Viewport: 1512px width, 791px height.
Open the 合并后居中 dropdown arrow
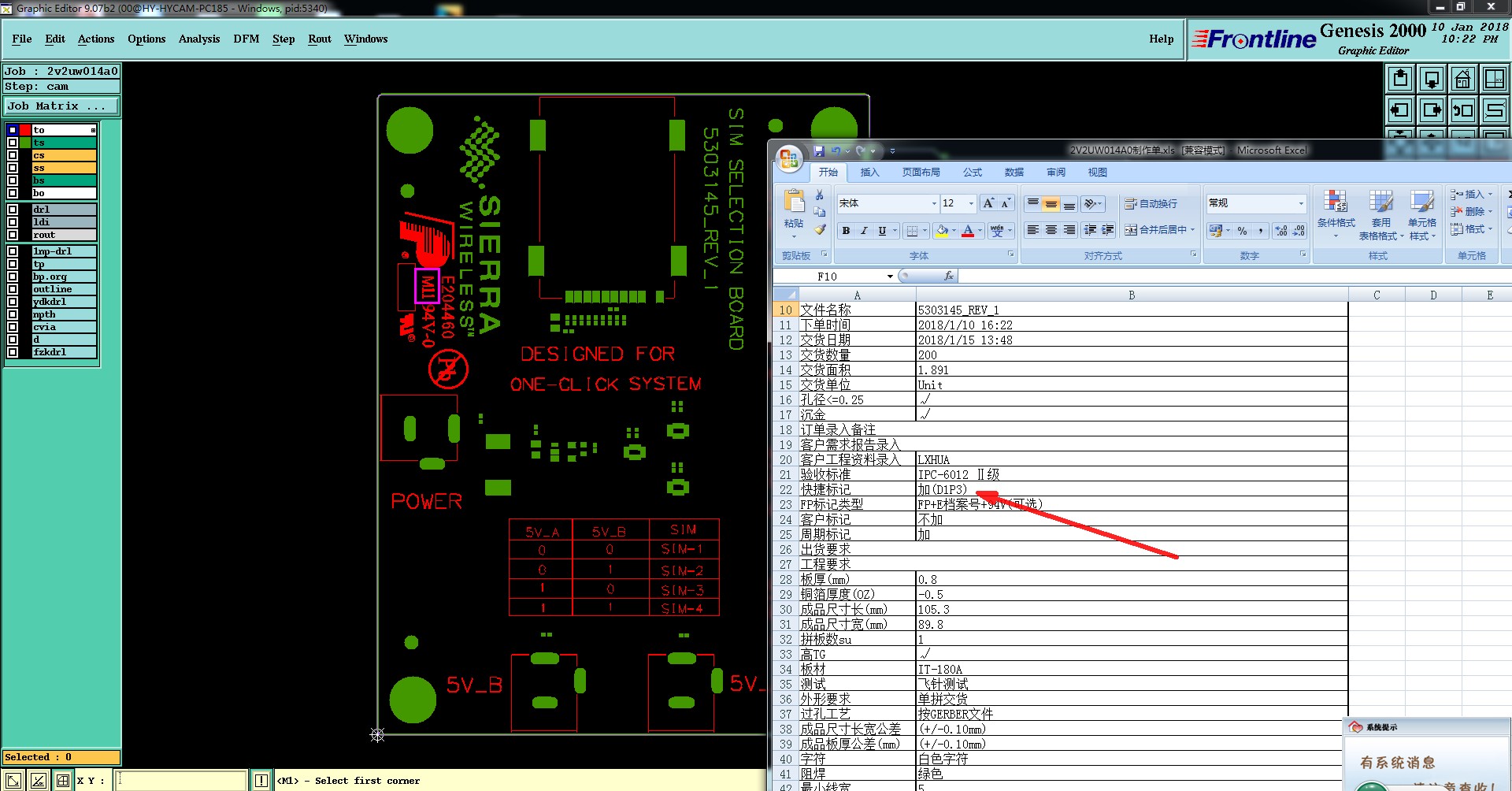coord(1192,230)
